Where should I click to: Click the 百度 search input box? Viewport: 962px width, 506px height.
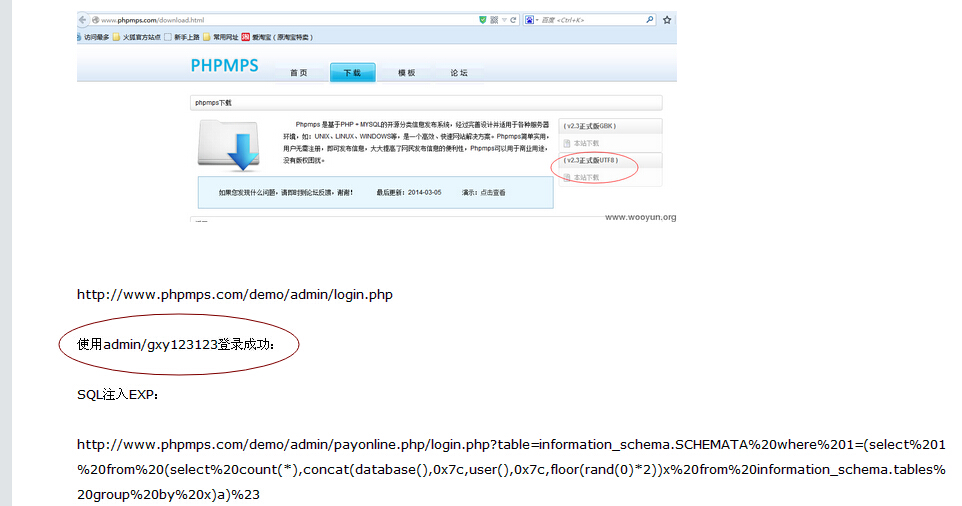click(592, 20)
